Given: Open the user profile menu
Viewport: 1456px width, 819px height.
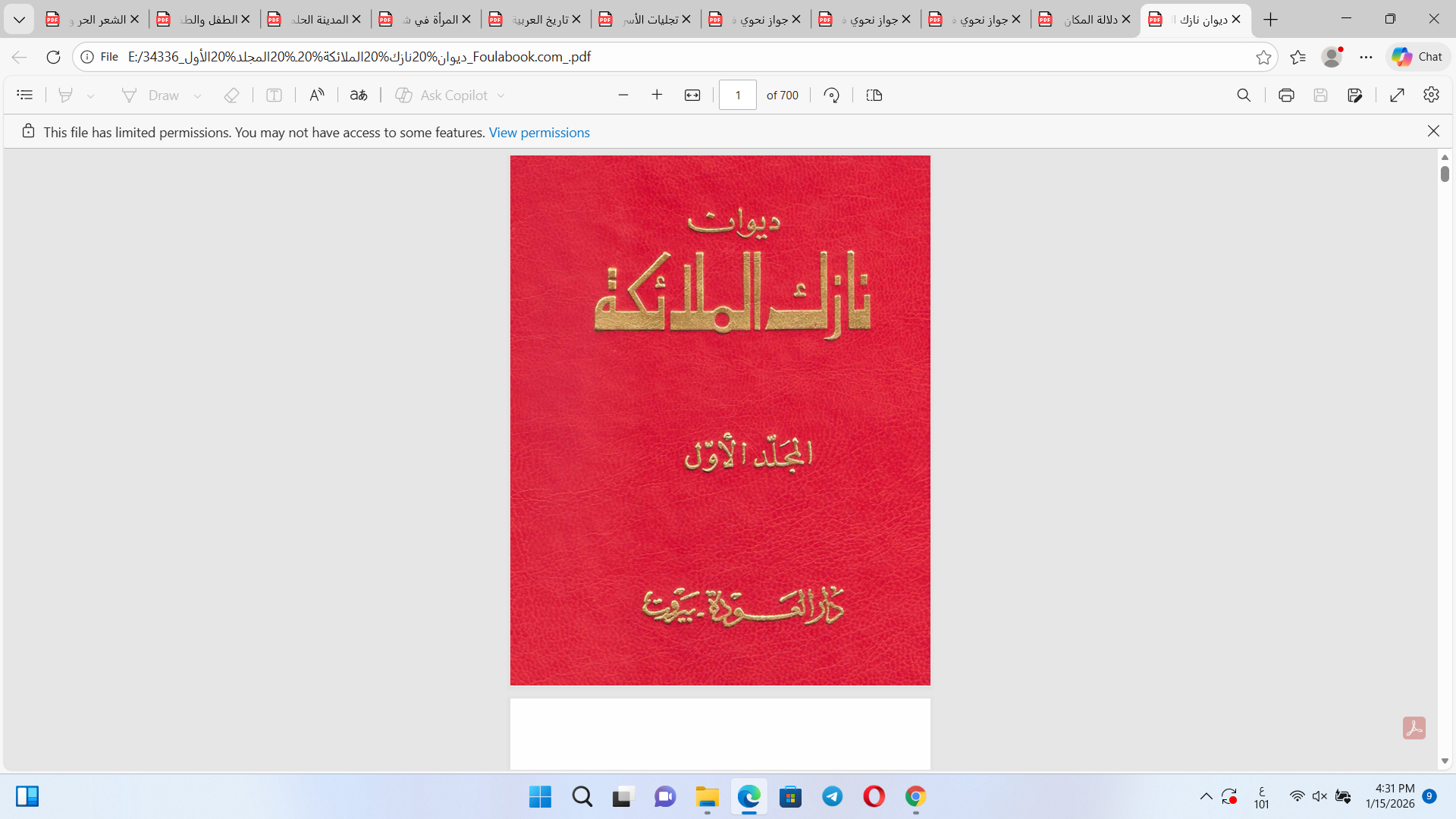Looking at the screenshot, I should (x=1332, y=57).
